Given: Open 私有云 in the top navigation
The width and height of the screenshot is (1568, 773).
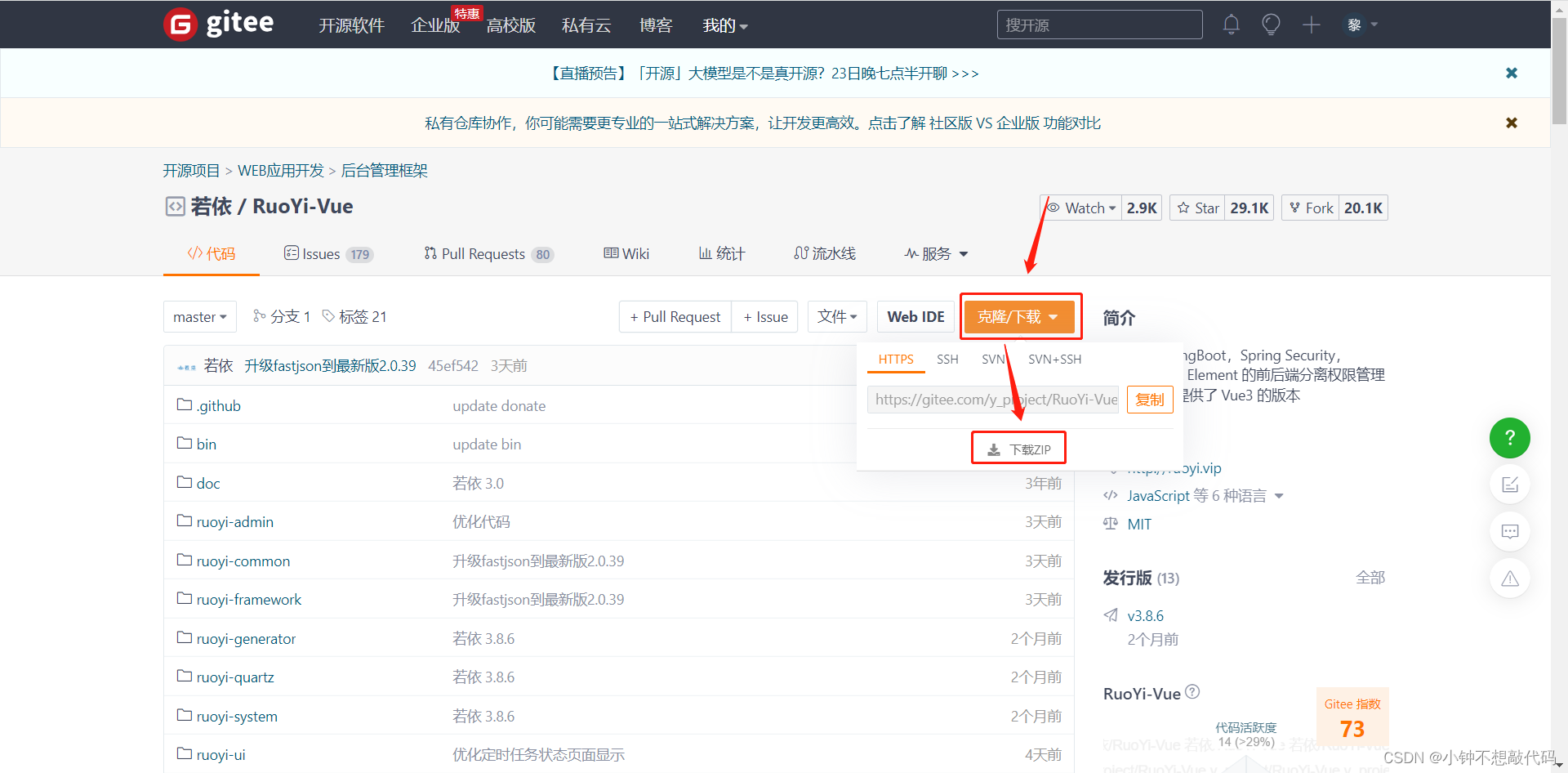Looking at the screenshot, I should coord(586,25).
